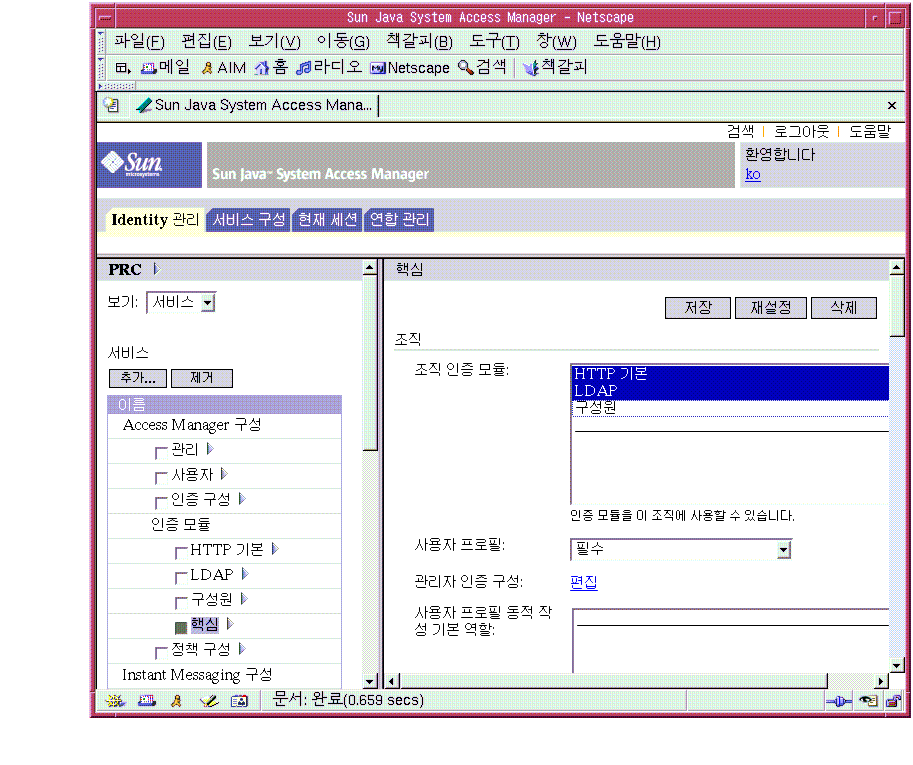
Task: Open Composer from the status bar icon
Action: [208, 701]
